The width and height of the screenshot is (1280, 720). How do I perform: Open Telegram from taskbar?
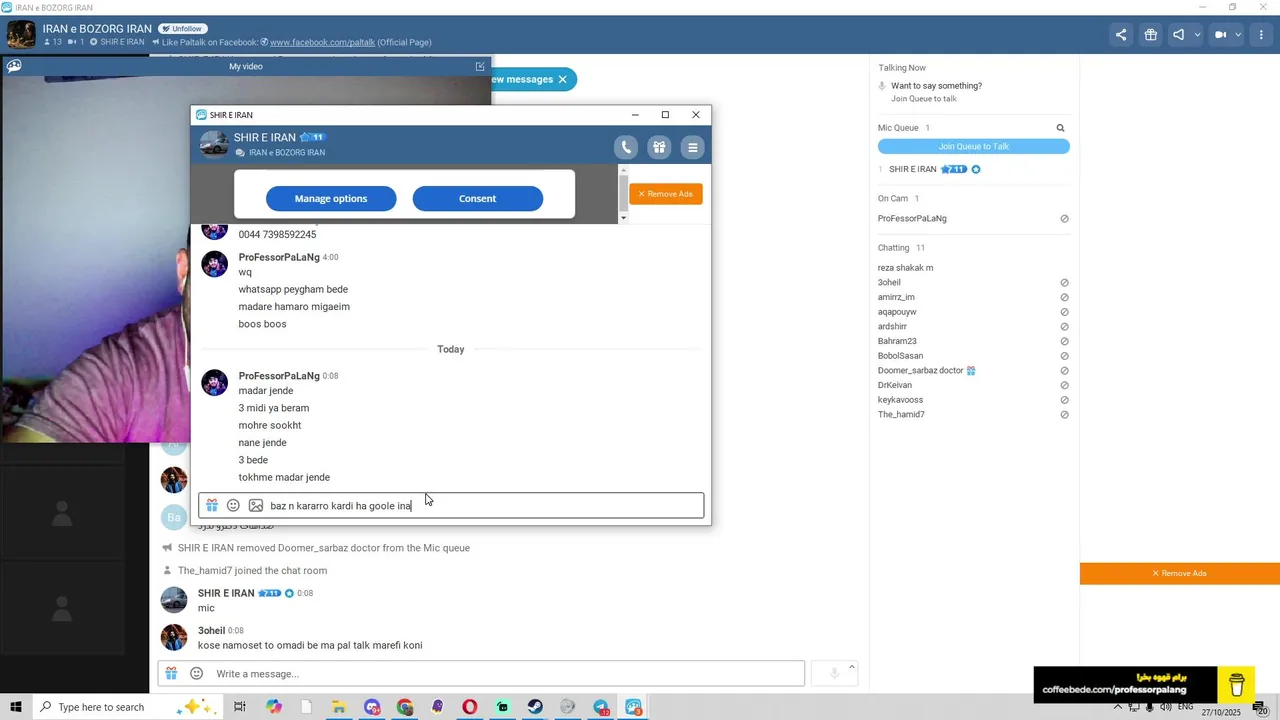(601, 707)
